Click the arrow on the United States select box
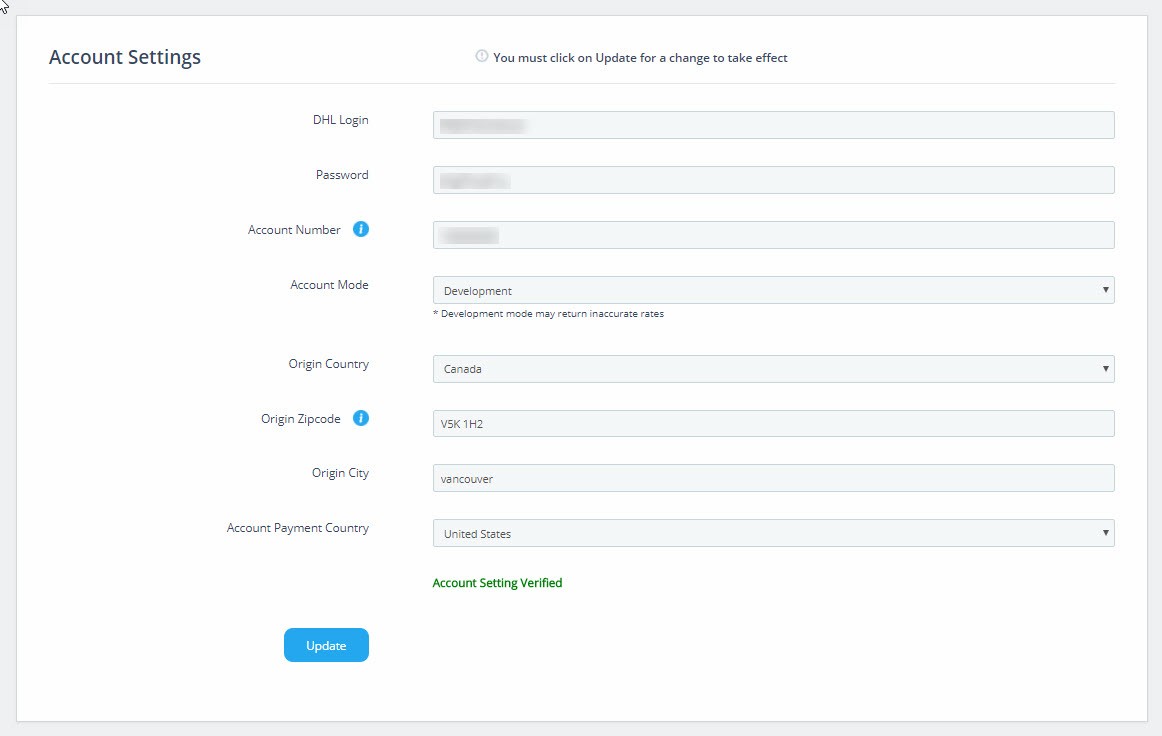The height and width of the screenshot is (736, 1162). pyautogui.click(x=1105, y=533)
